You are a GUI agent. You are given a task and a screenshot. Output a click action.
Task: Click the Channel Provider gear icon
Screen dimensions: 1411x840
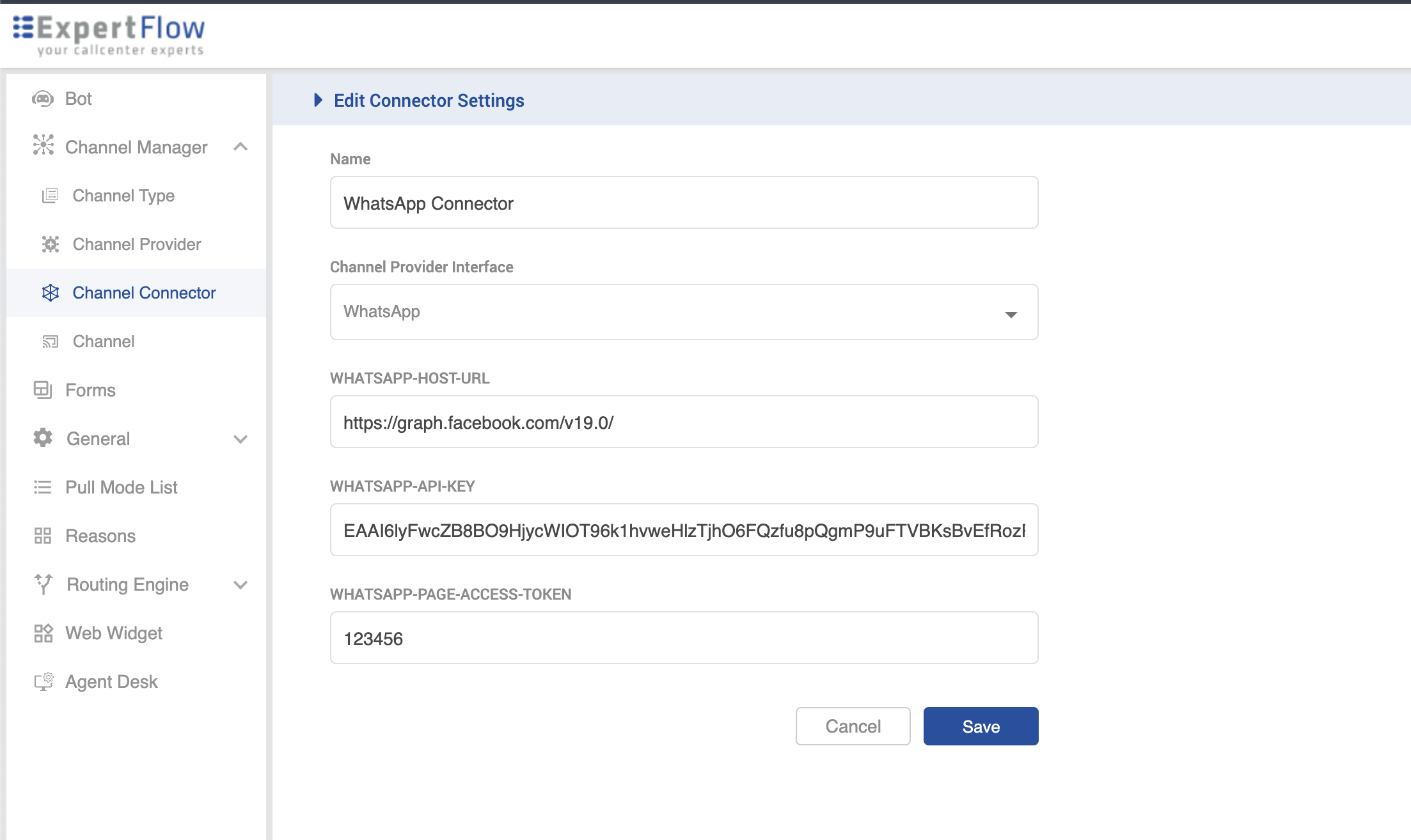point(50,244)
